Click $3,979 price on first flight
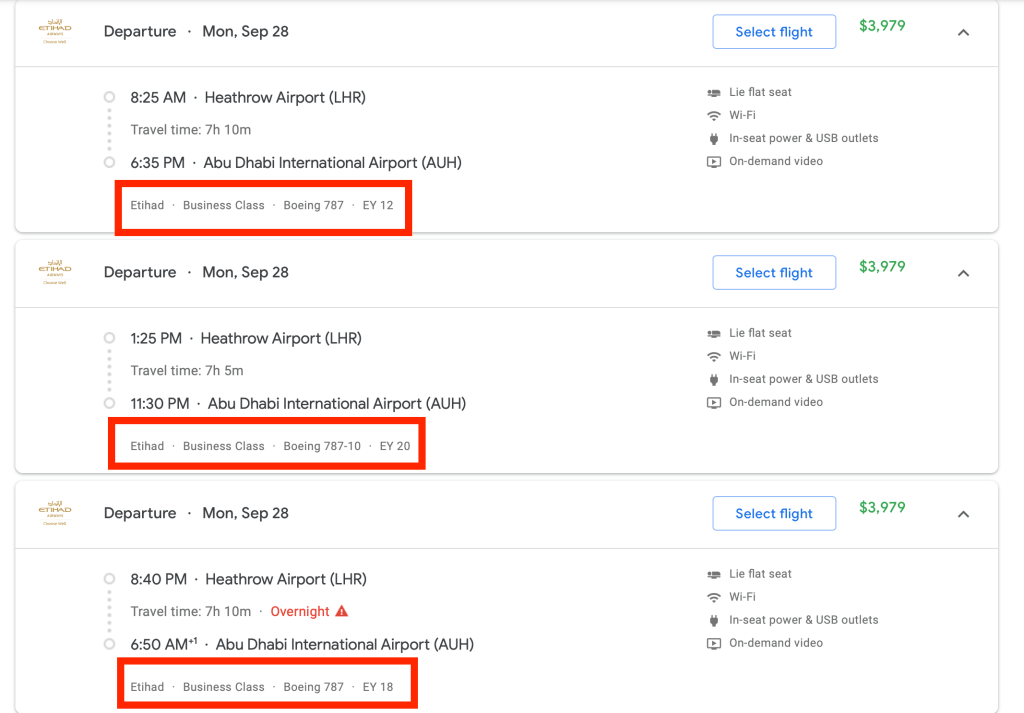Image resolution: width=1024 pixels, height=713 pixels. (x=882, y=26)
